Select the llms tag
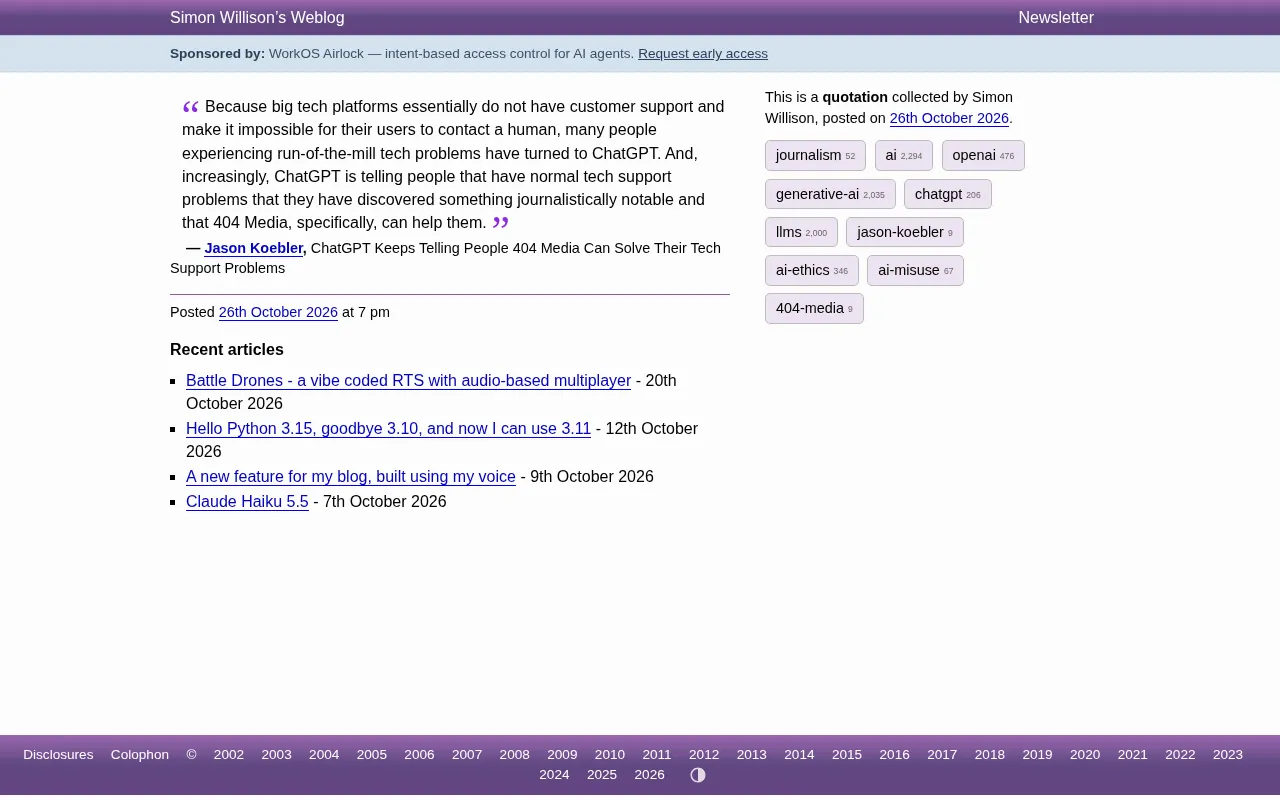Screen dimensions: 1280x800 pyautogui.click(x=801, y=232)
